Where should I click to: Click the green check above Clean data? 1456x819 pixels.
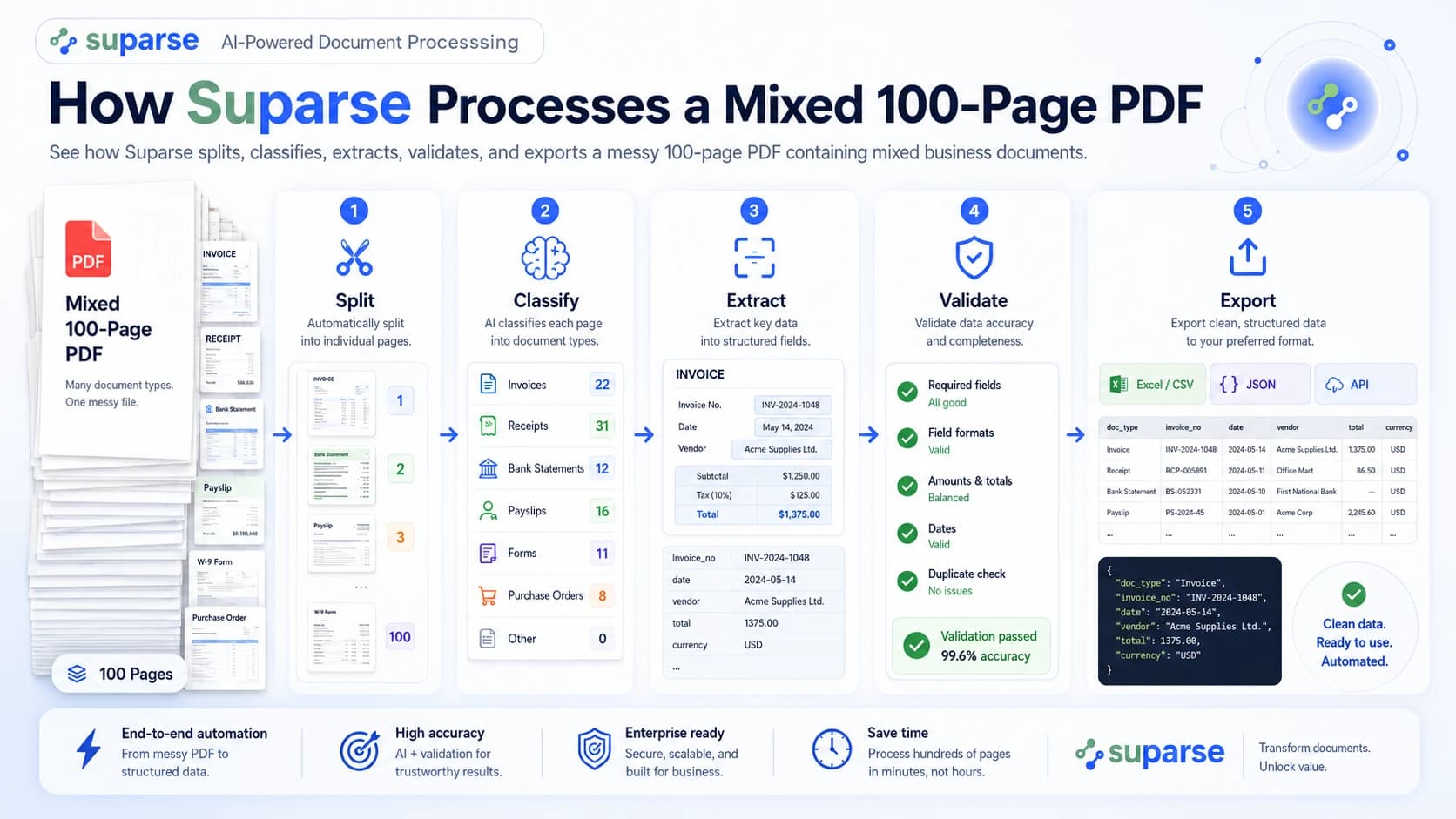click(1353, 594)
